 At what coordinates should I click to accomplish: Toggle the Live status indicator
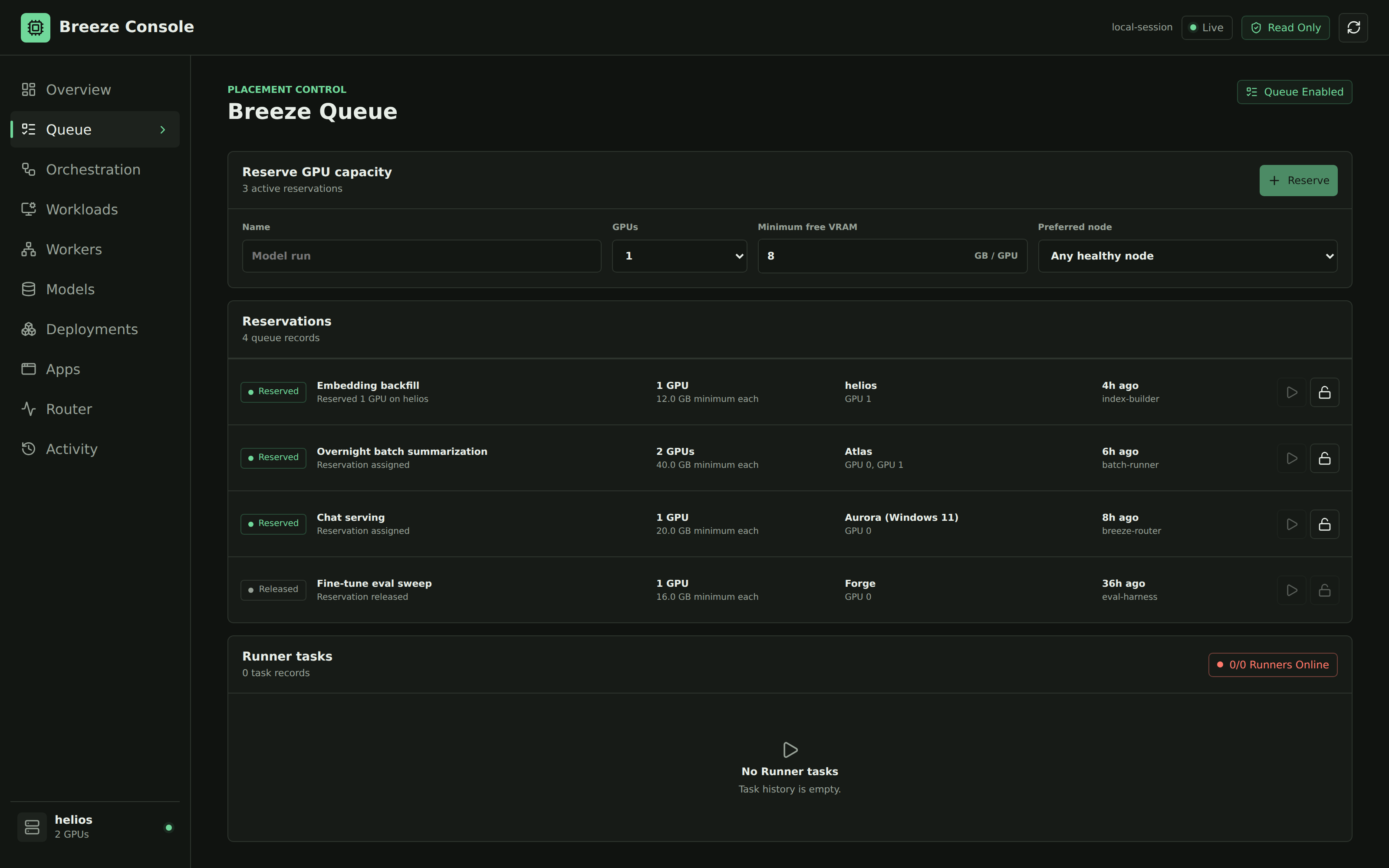click(x=1207, y=27)
